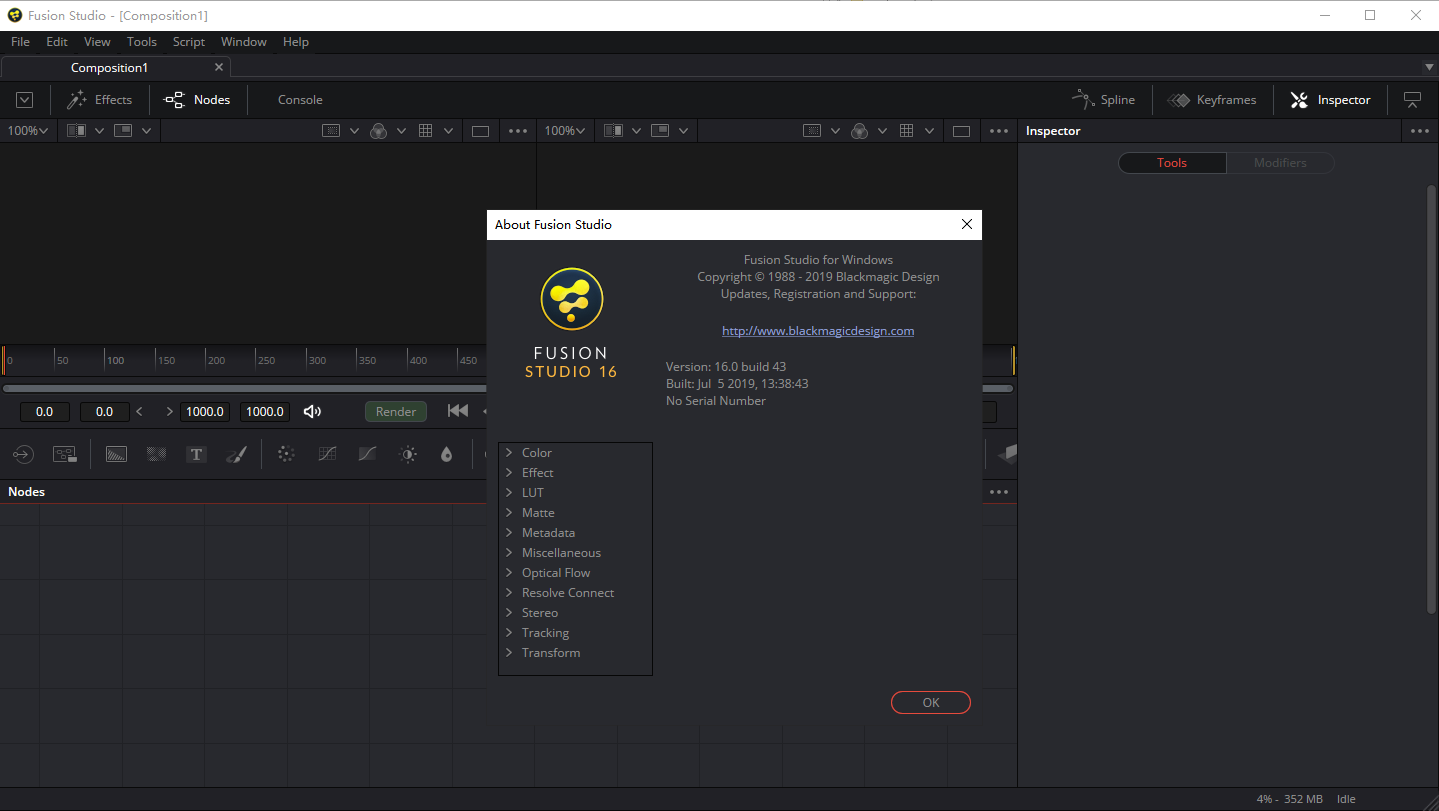Open left viewer three-dots options menu
Viewport: 1439px width, 811px height.
(518, 131)
